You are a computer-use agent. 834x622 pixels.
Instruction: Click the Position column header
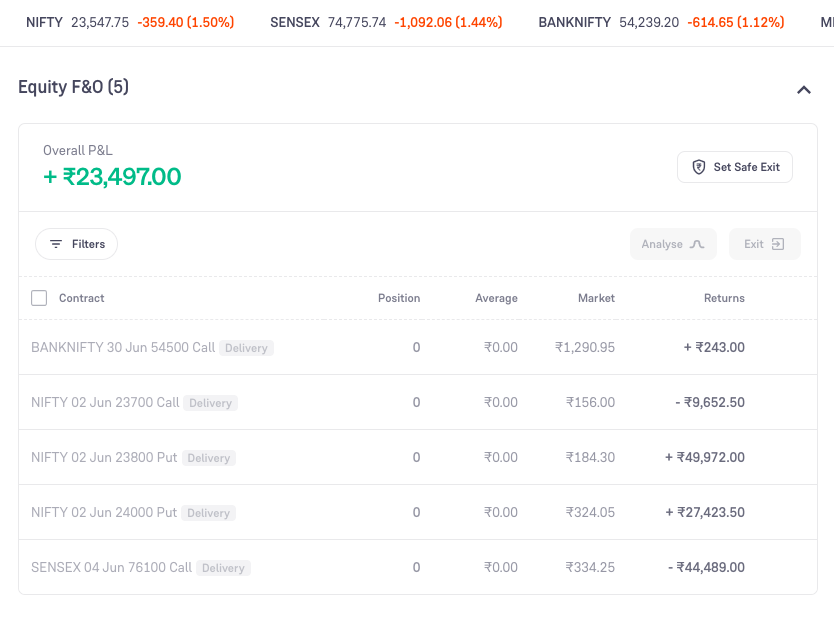(399, 298)
